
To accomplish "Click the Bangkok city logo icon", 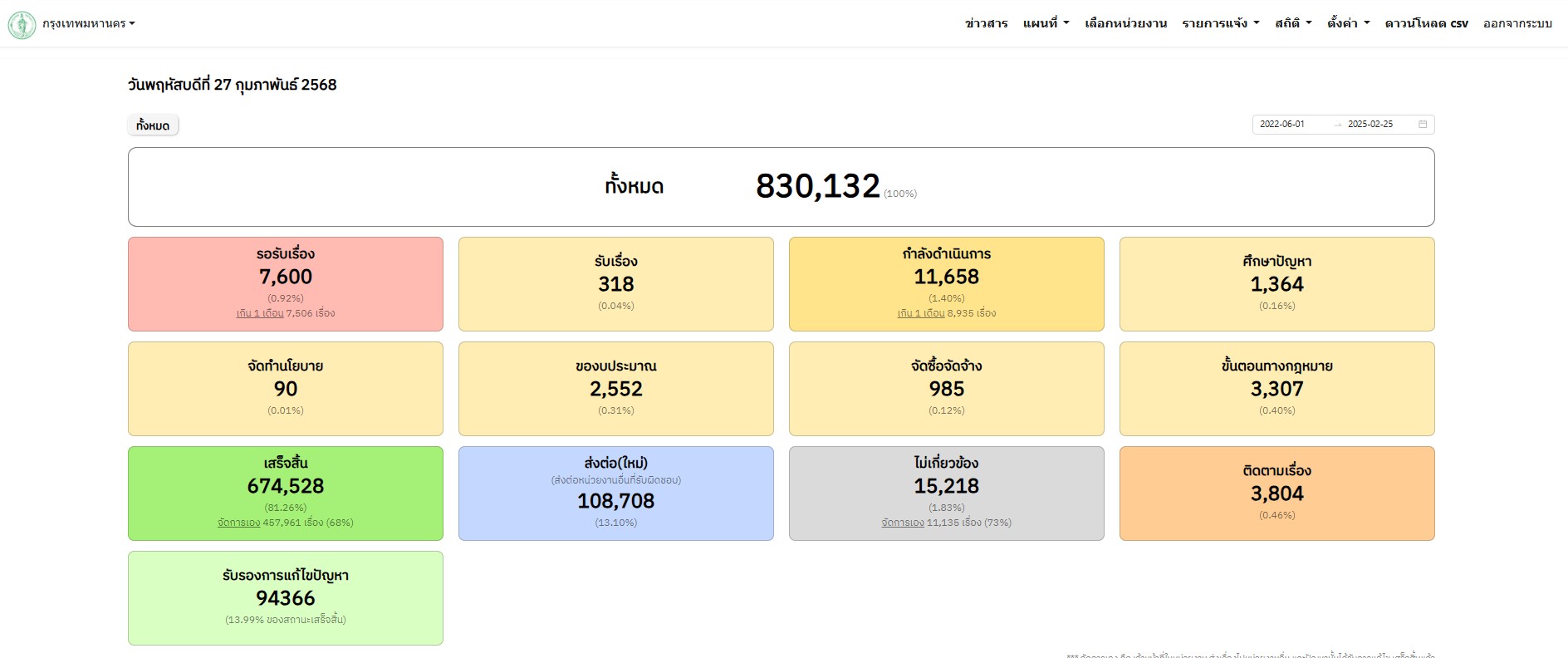I will tap(22, 24).
